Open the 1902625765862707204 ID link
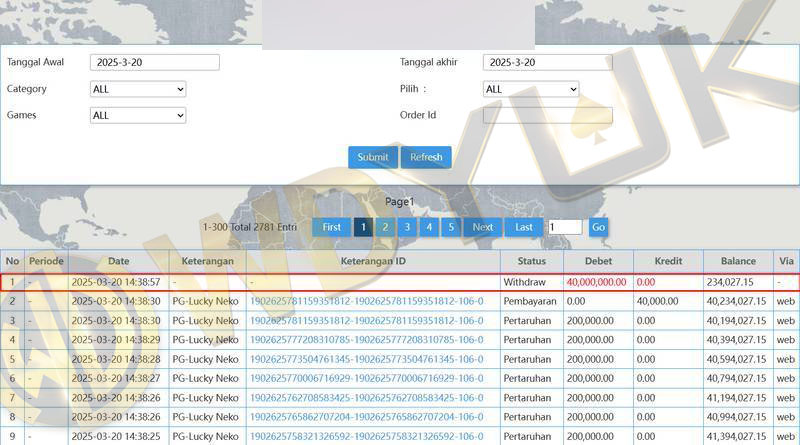This screenshot has width=800, height=445. tap(366, 417)
